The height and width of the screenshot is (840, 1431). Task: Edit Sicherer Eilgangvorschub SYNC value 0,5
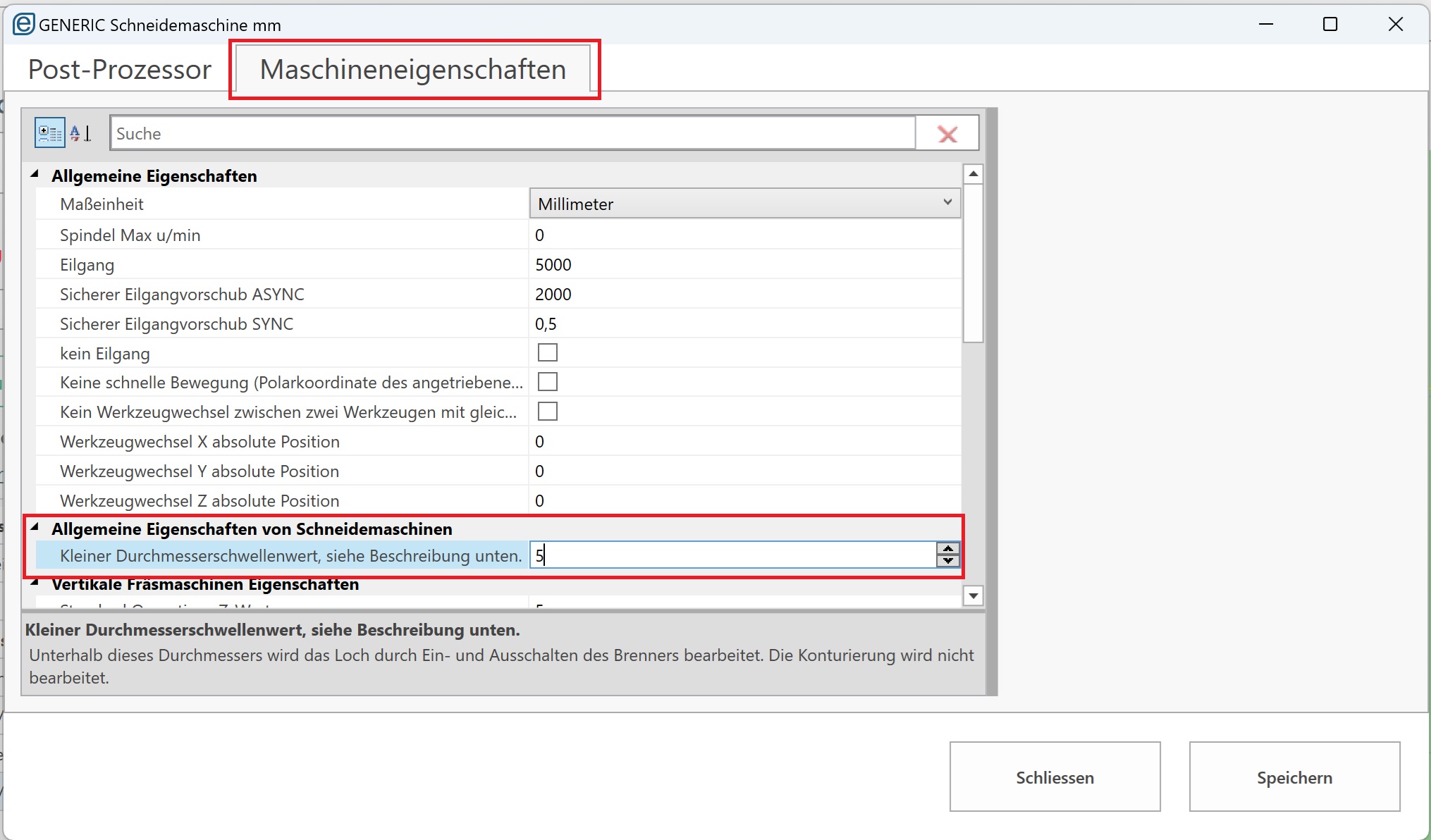(745, 323)
